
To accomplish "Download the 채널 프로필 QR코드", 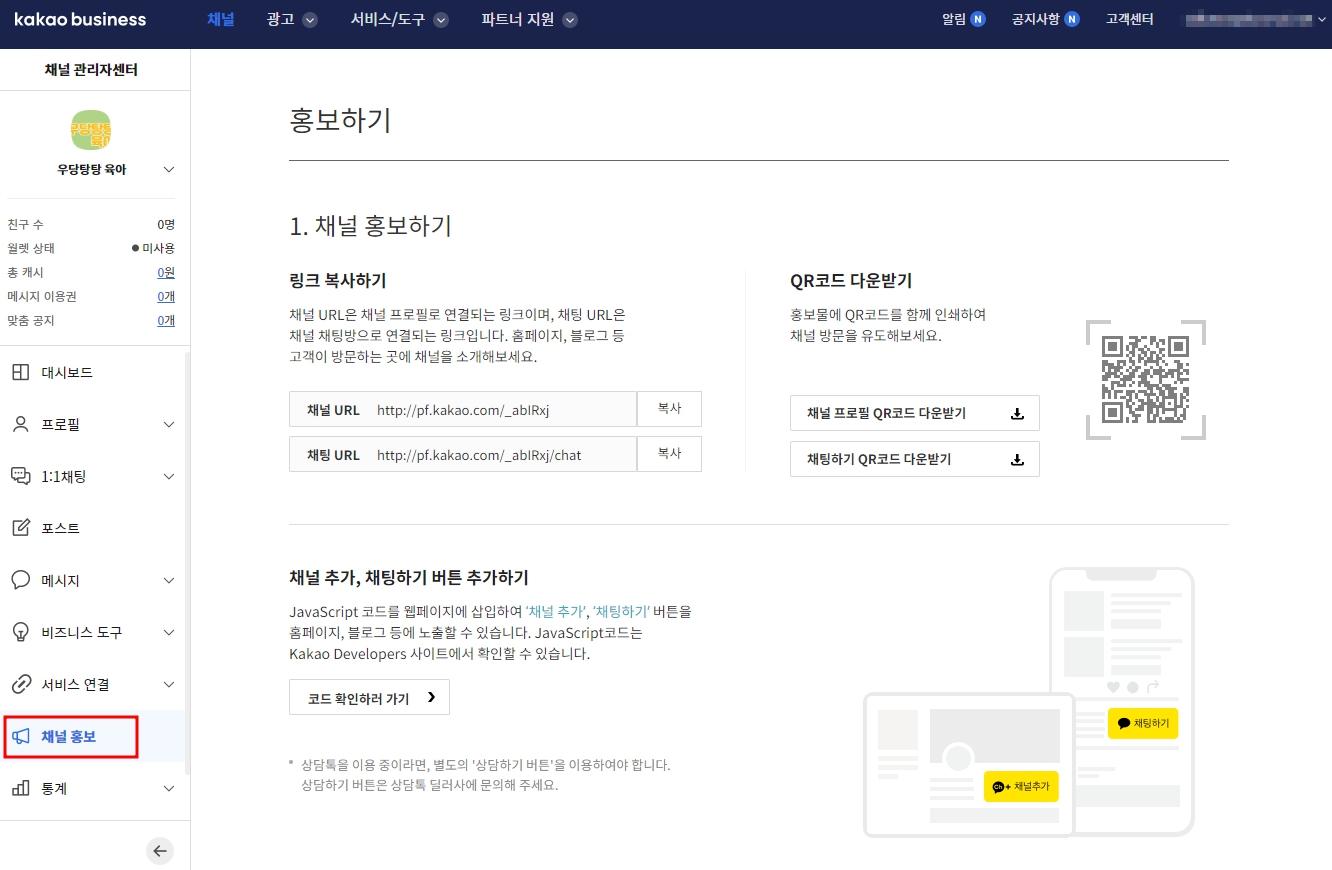I will click(x=915, y=413).
